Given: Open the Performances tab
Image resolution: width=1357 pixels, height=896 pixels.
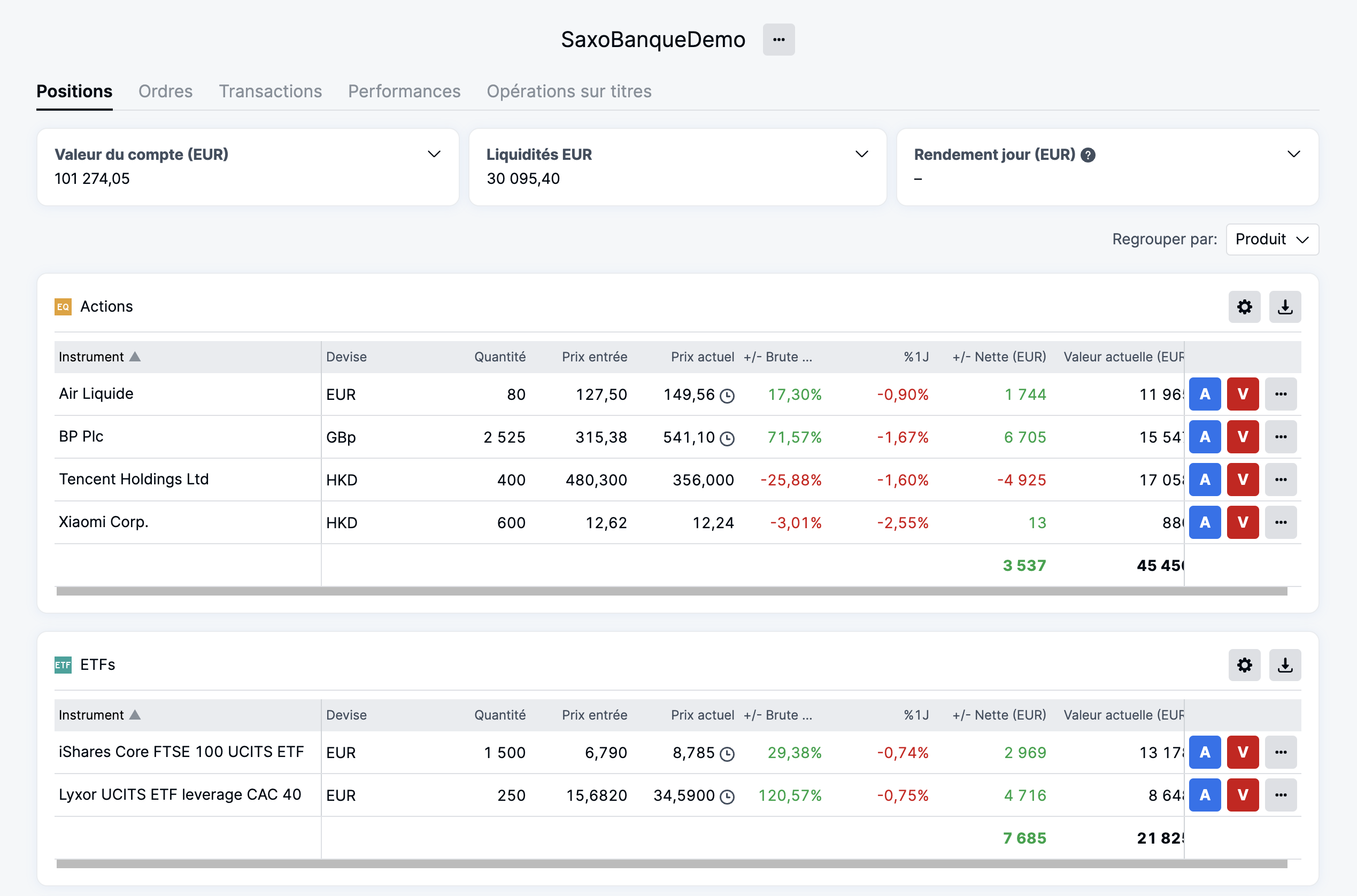Looking at the screenshot, I should [404, 91].
